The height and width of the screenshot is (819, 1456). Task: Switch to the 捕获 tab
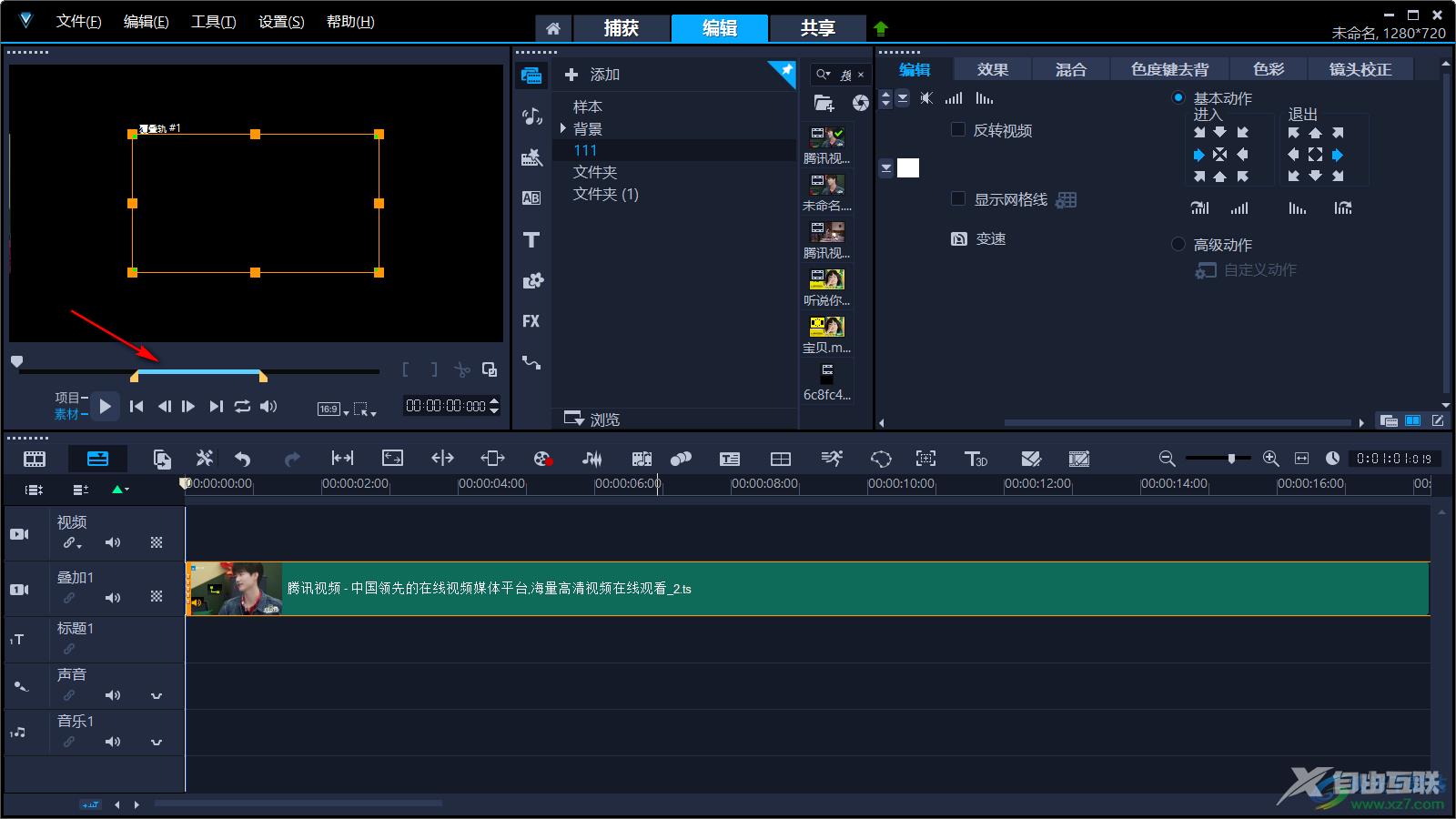[622, 28]
